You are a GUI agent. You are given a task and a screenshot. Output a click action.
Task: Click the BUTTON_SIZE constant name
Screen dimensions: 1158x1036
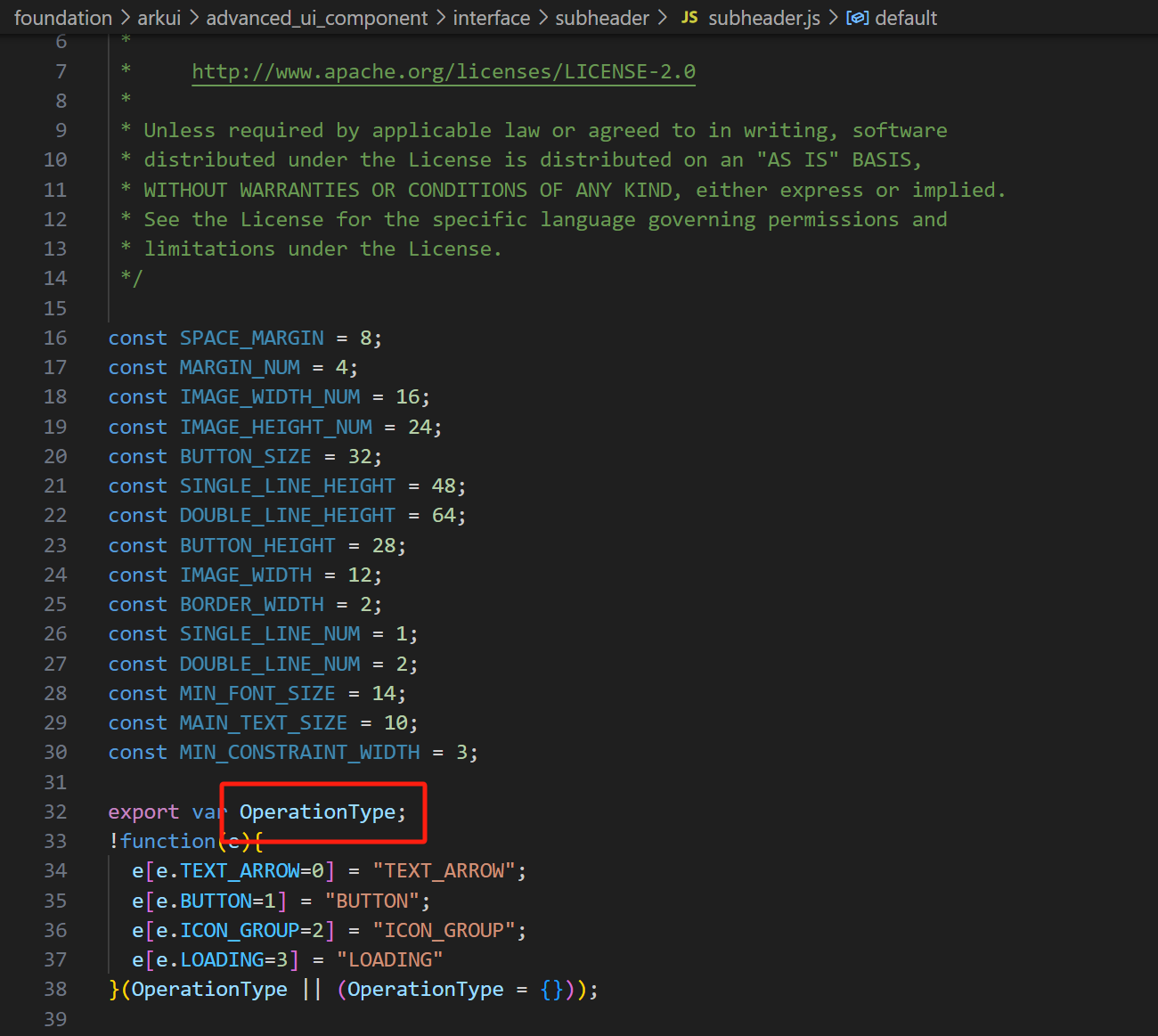pos(246,456)
